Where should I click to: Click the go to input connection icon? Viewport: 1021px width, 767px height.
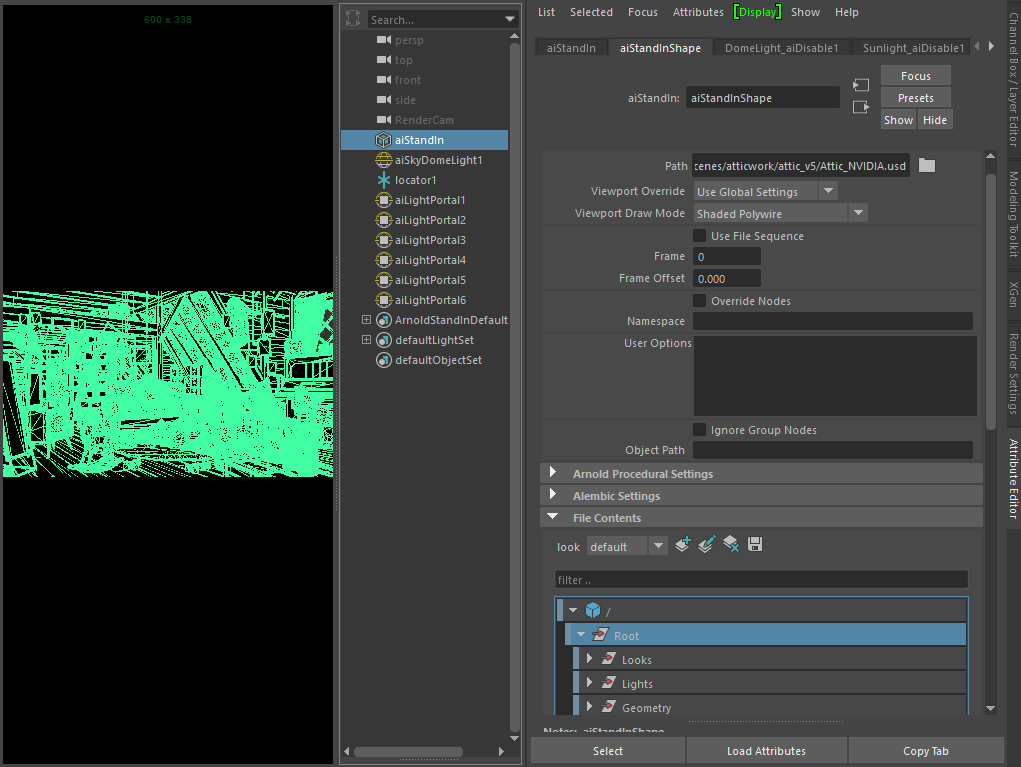[860, 86]
